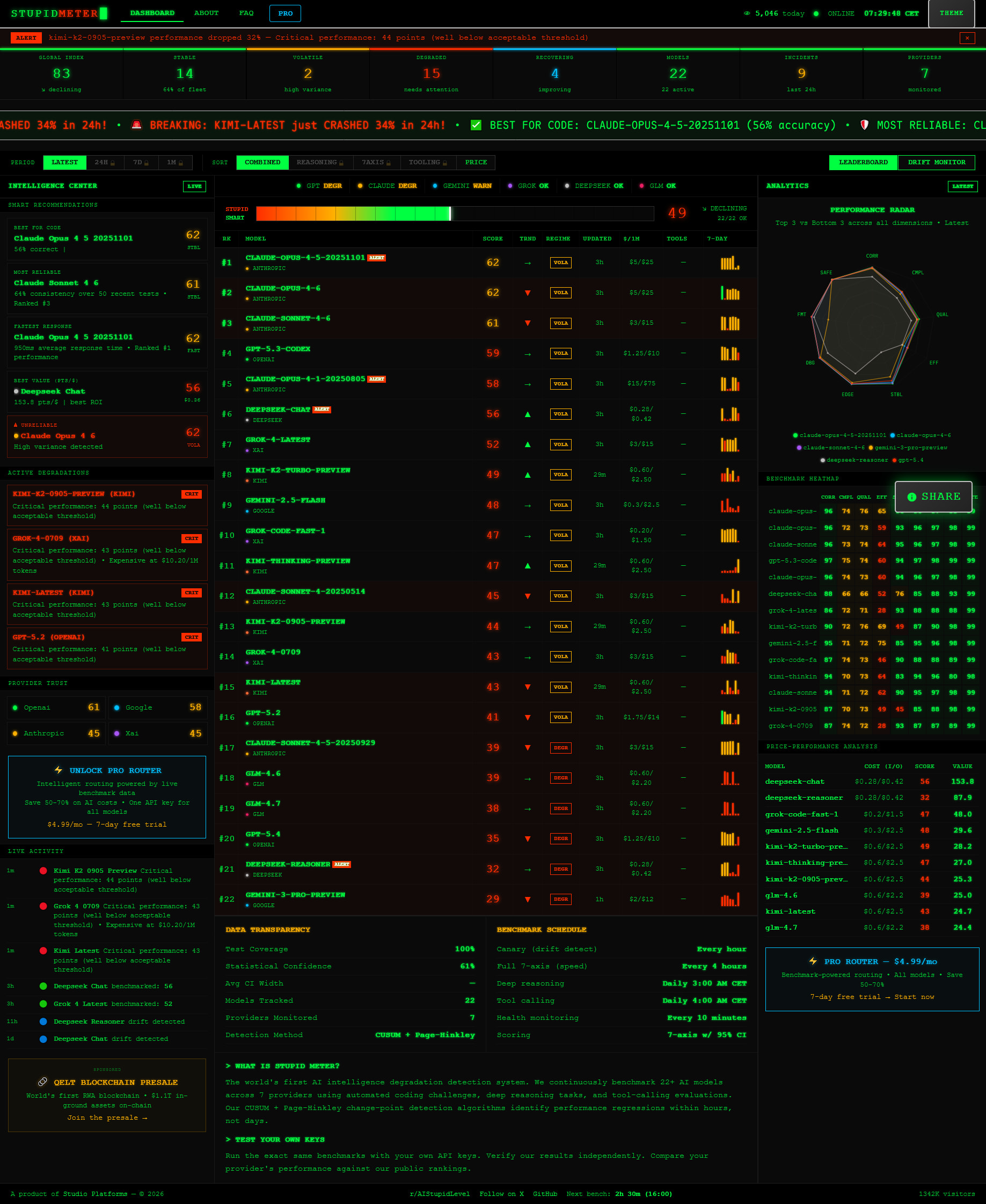Viewport: 986px width, 1204px height.
Task: Click the LATEST badge in Analytics panel
Action: point(962,186)
